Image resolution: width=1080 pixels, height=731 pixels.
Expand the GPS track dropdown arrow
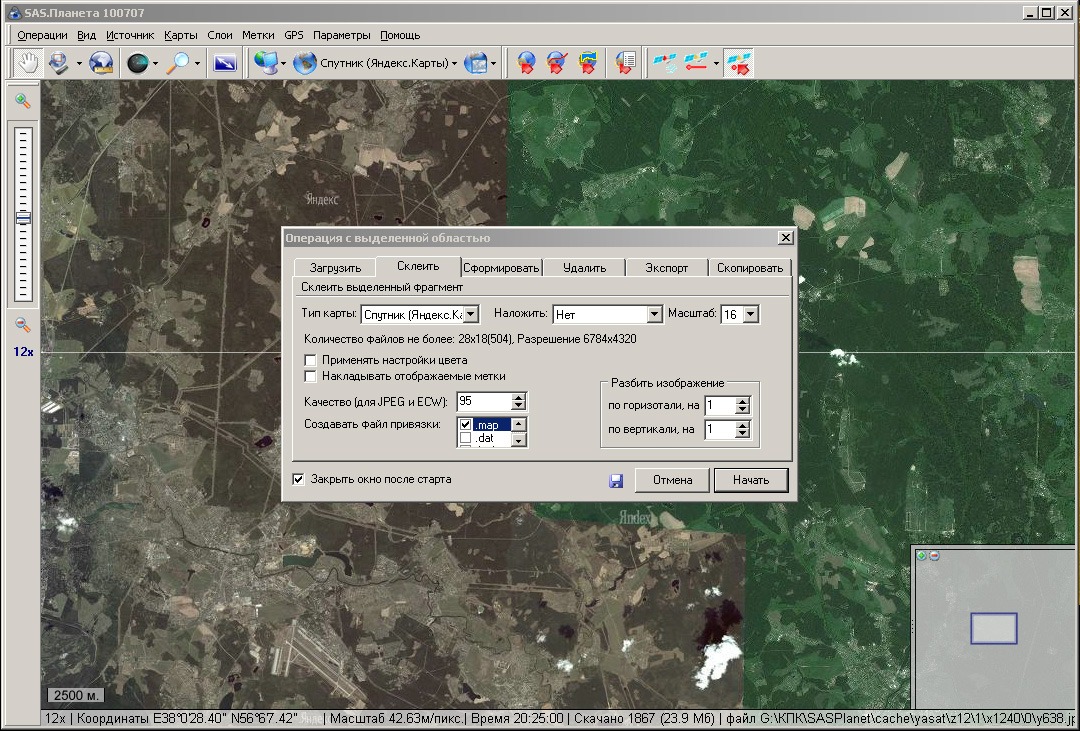pyautogui.click(x=716, y=63)
